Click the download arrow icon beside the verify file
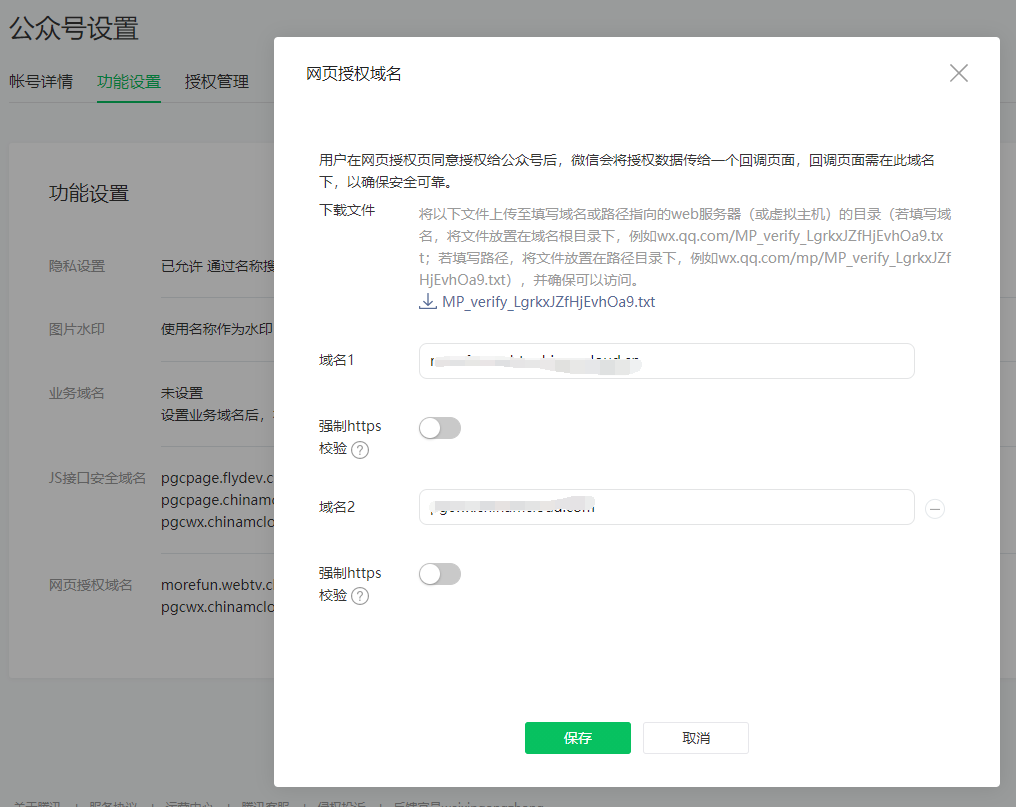1016x807 pixels. [x=427, y=301]
